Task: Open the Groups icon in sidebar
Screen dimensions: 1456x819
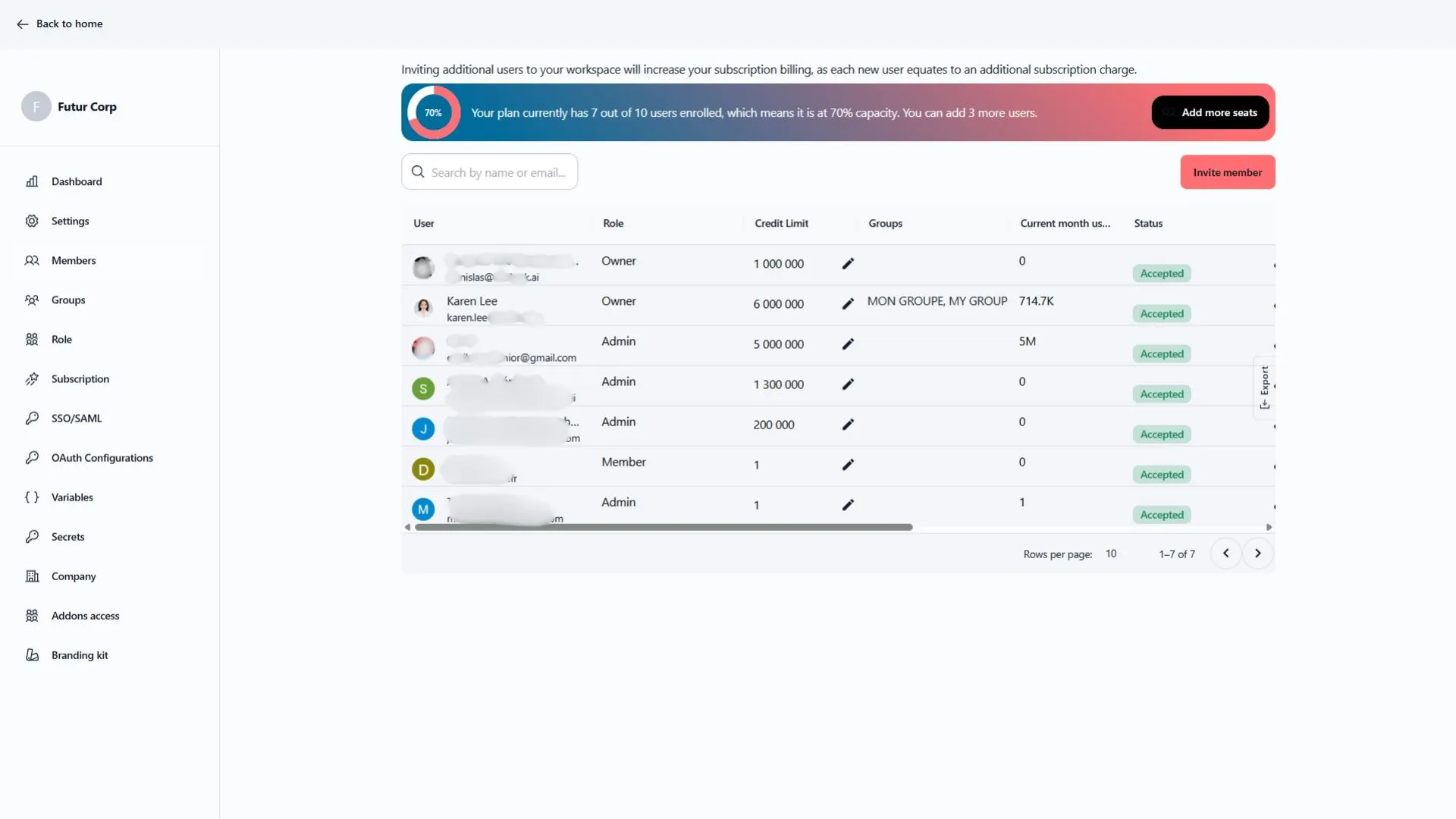Action: [32, 300]
